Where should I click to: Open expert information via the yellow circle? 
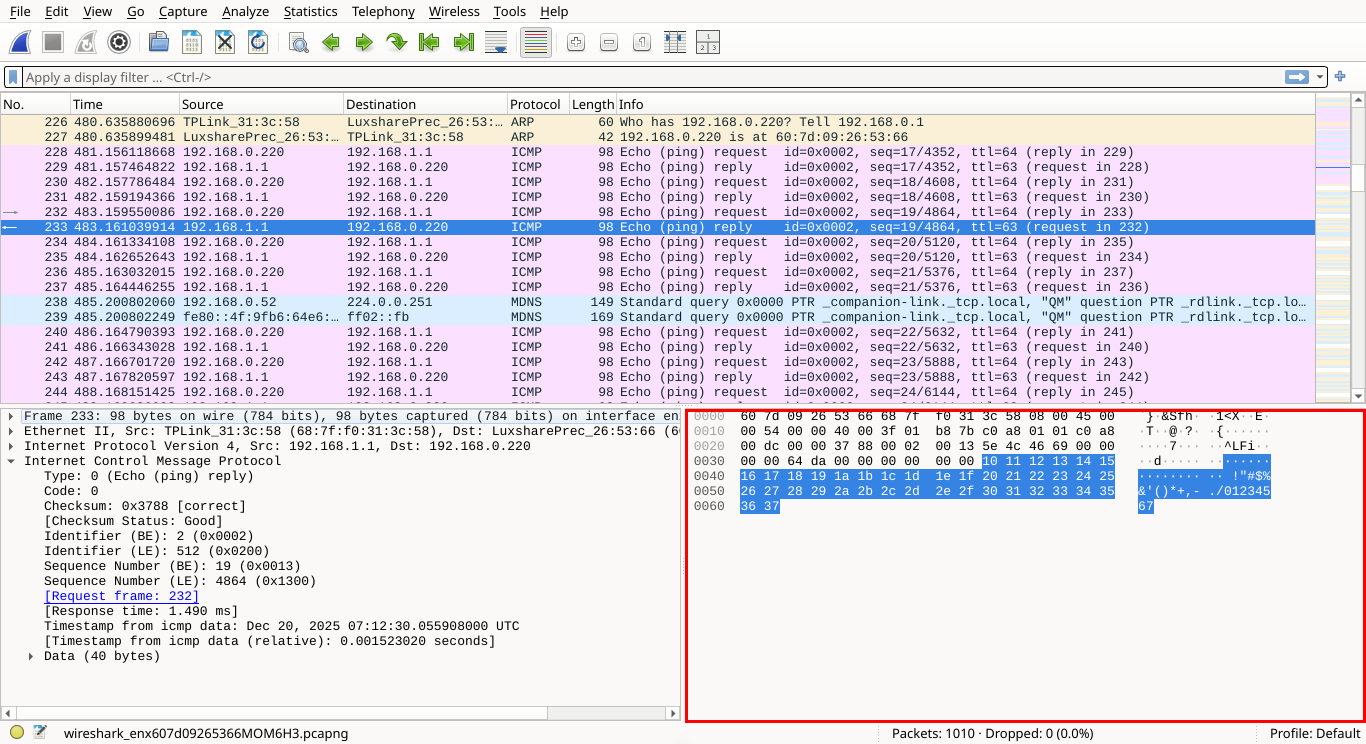16,733
